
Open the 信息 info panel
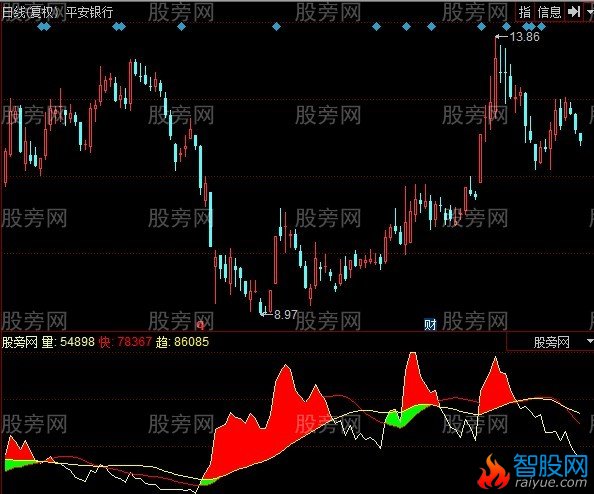tap(549, 12)
